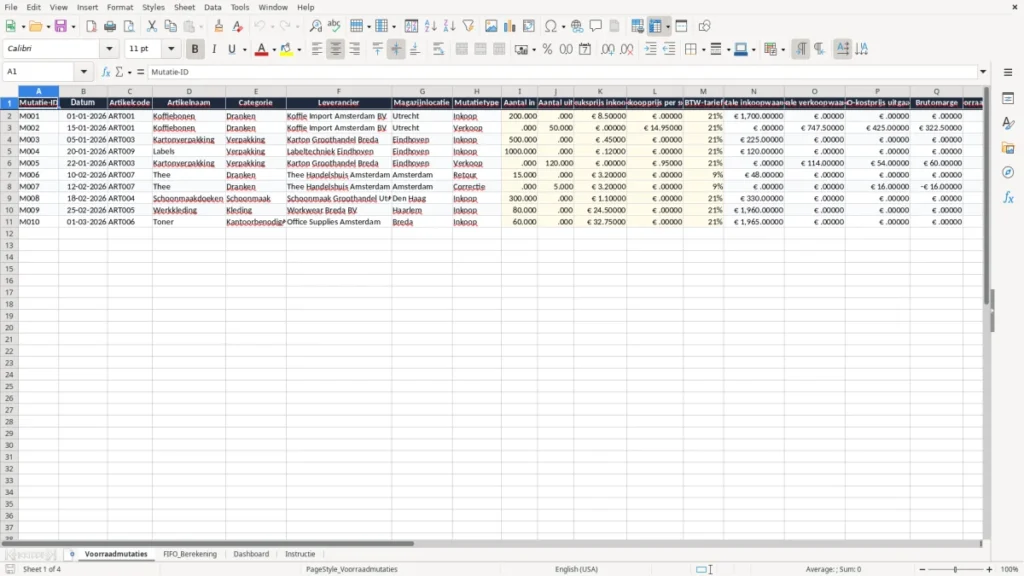Open background color dropdown arrow

coord(299,50)
